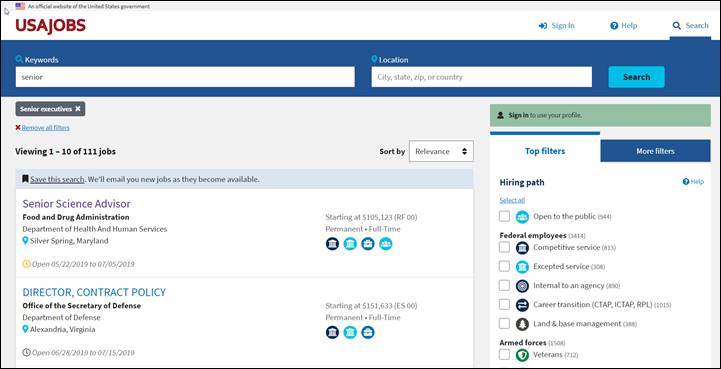Image resolution: width=721 pixels, height=369 pixels.
Task: Click the Remove all filters link
Action: (x=46, y=128)
